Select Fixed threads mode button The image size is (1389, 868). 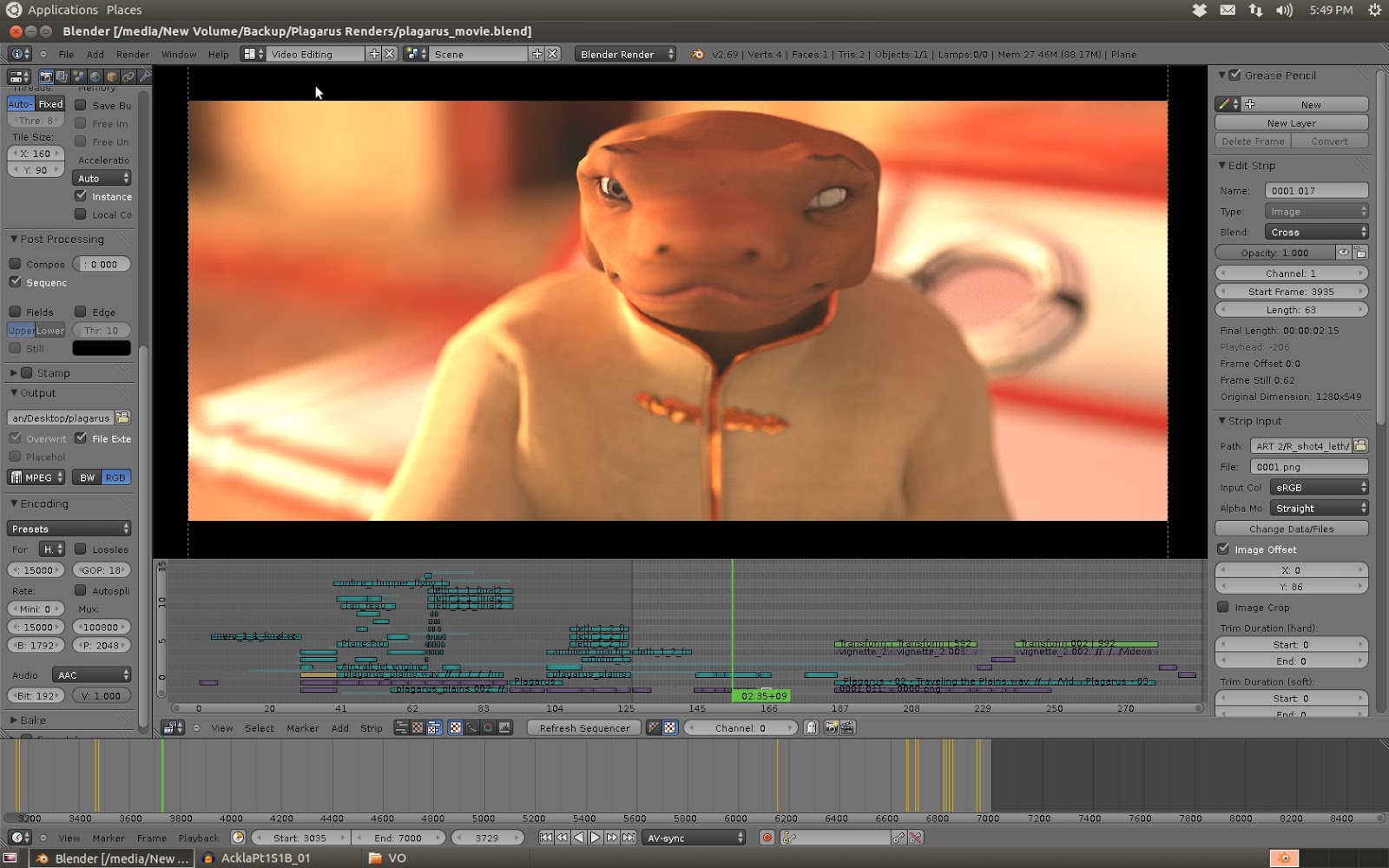pos(50,104)
